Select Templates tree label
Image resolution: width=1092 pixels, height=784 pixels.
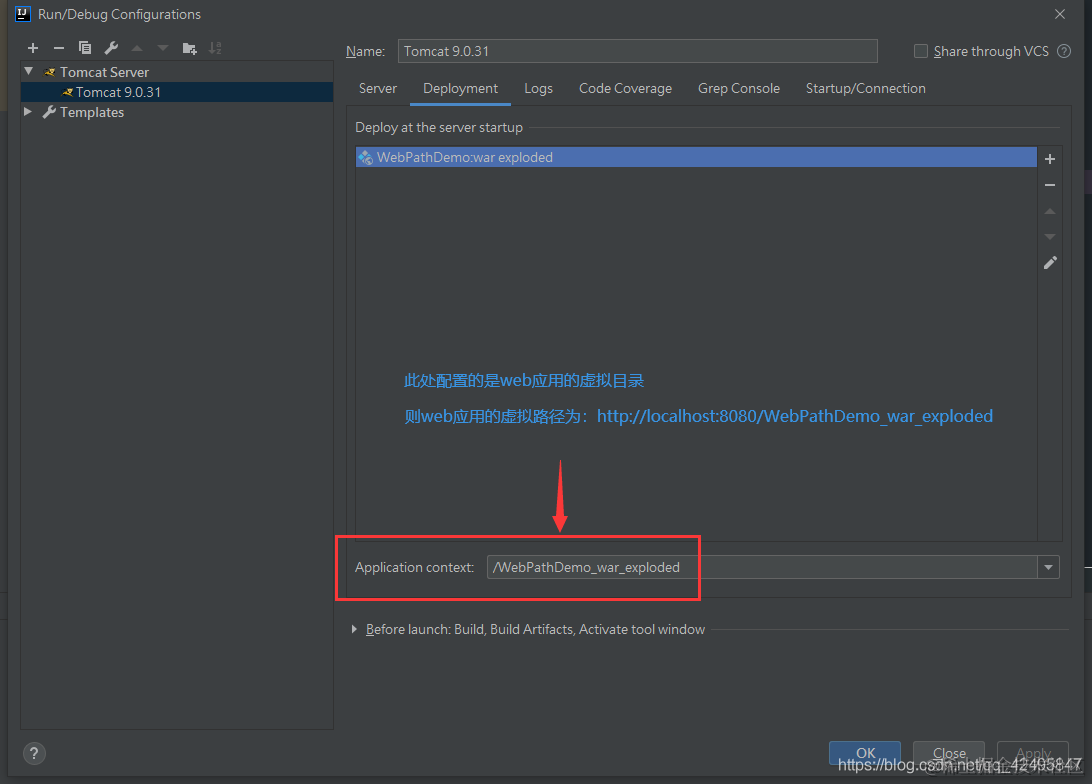(92, 112)
